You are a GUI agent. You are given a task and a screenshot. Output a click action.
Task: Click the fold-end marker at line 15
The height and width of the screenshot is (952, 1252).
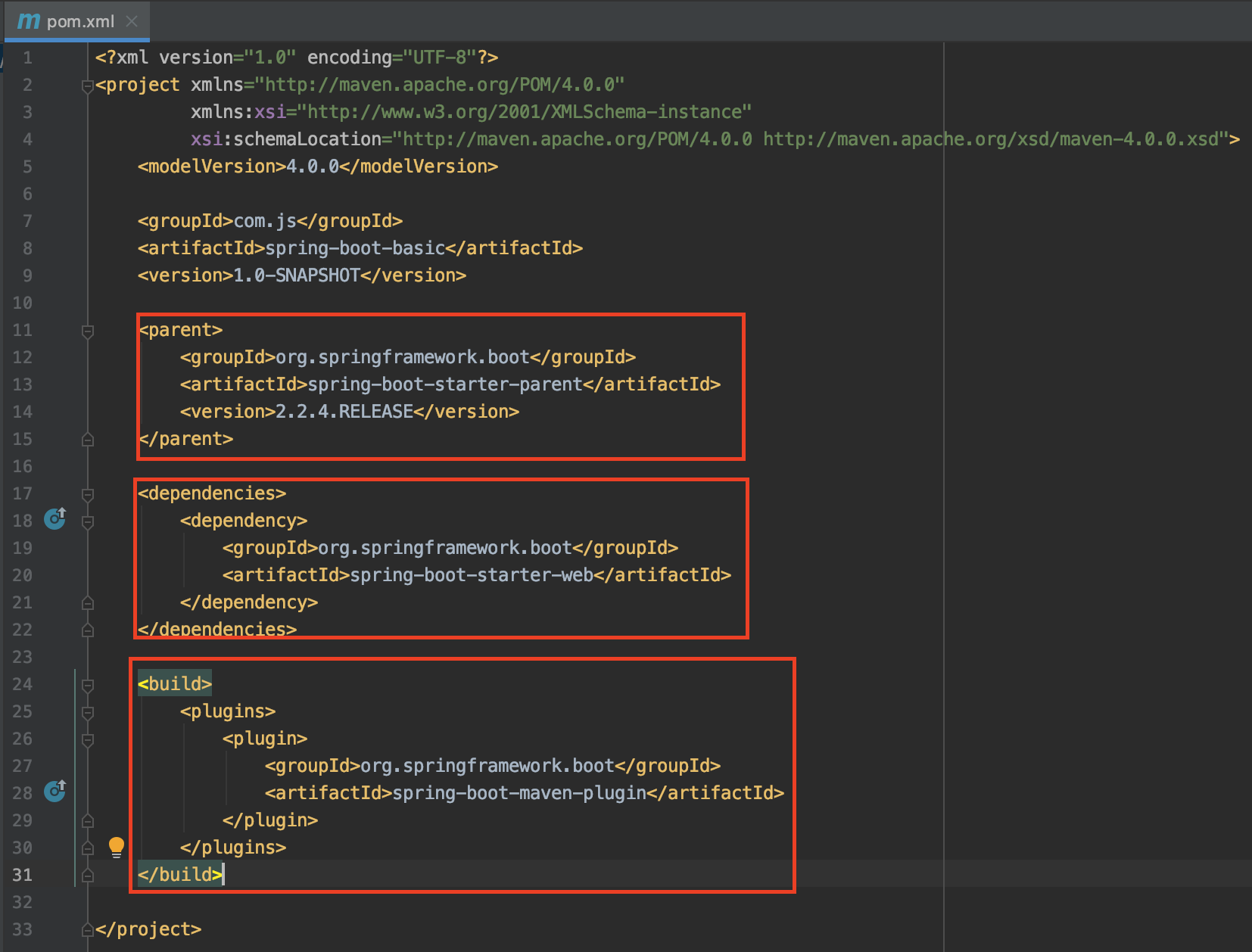point(87,439)
